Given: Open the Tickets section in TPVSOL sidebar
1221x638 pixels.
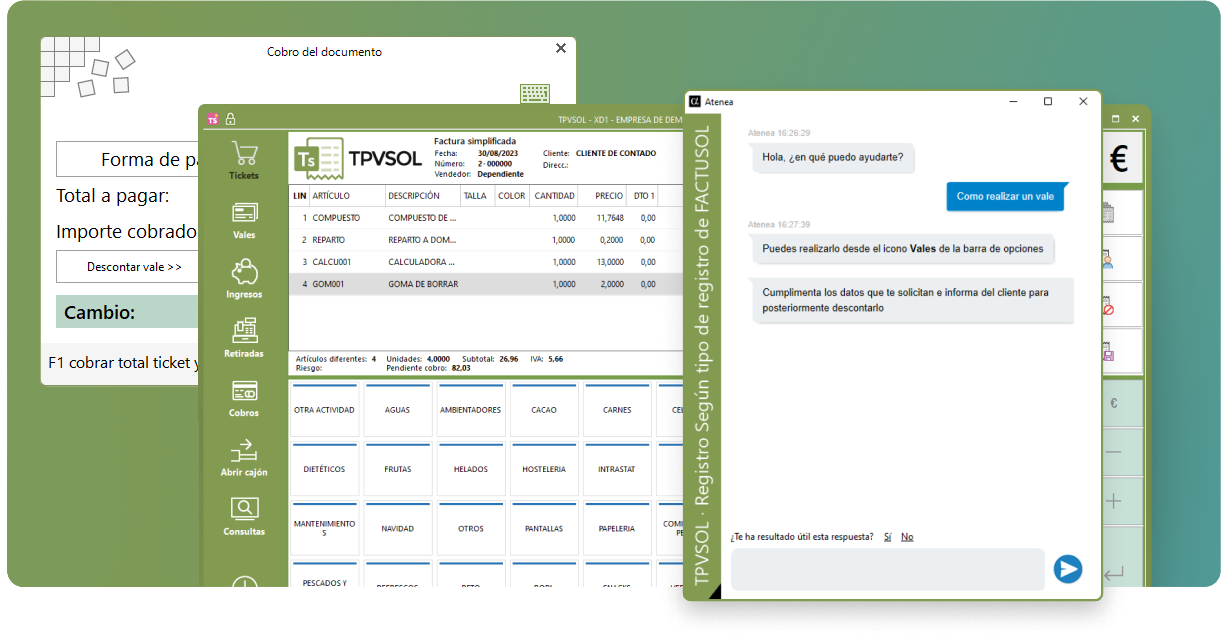Looking at the screenshot, I should [x=244, y=160].
